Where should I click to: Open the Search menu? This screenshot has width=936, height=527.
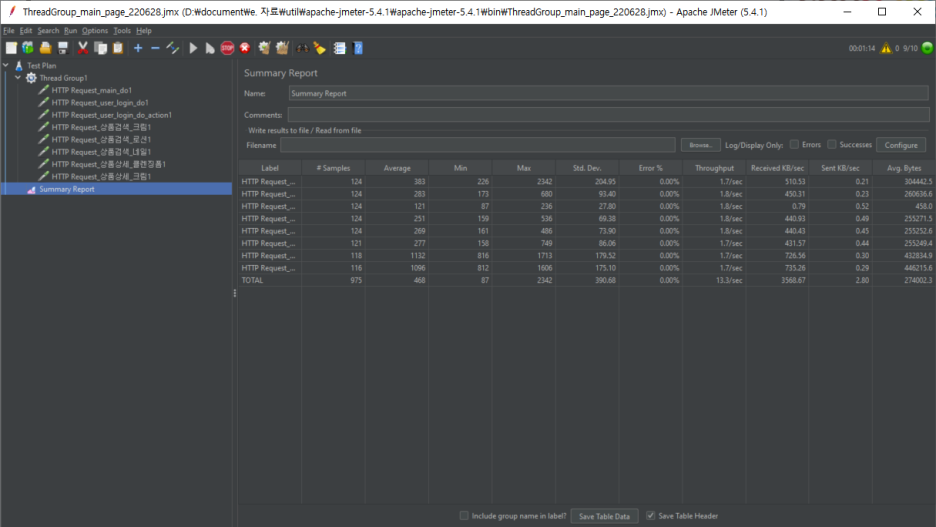48,30
